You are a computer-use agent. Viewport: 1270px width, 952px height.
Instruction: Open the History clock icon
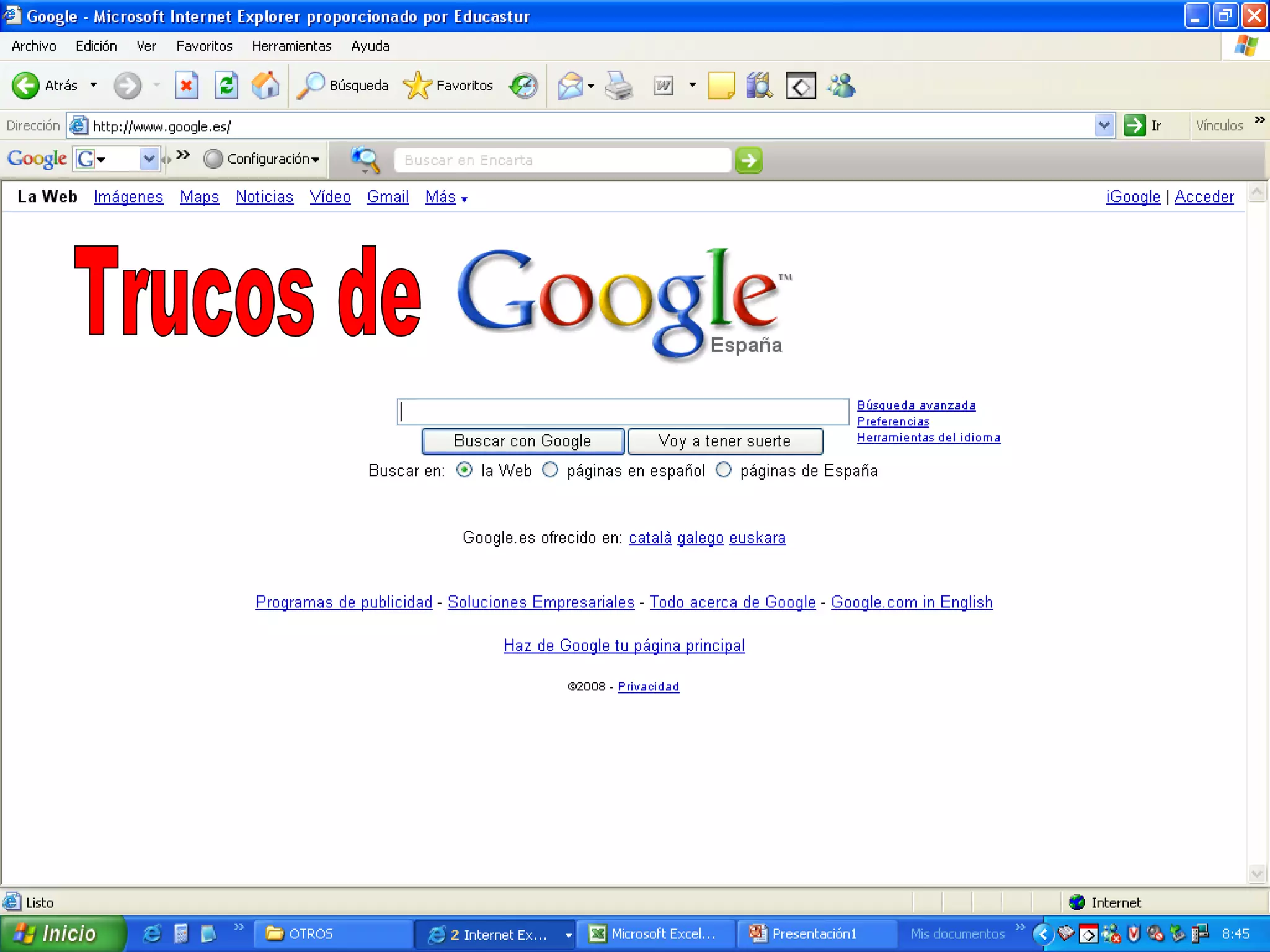point(523,86)
